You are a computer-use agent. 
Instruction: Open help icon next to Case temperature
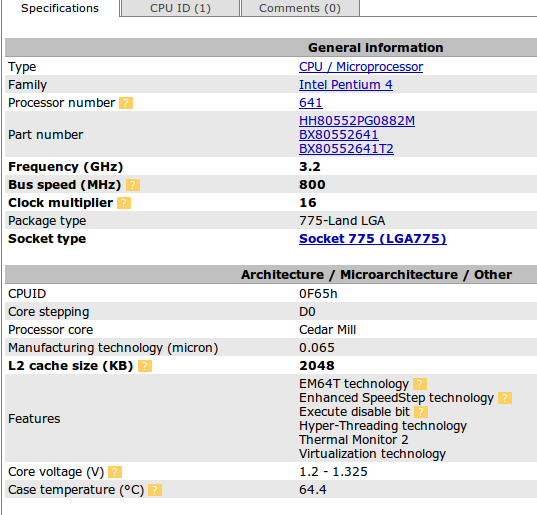(x=155, y=490)
